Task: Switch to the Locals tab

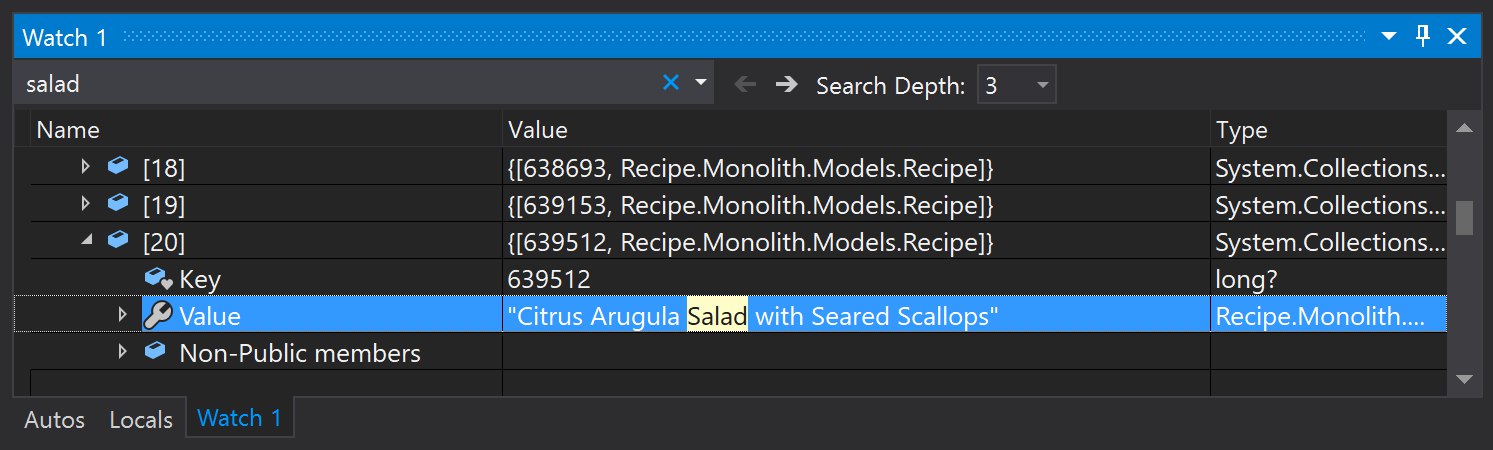Action: coord(141,419)
